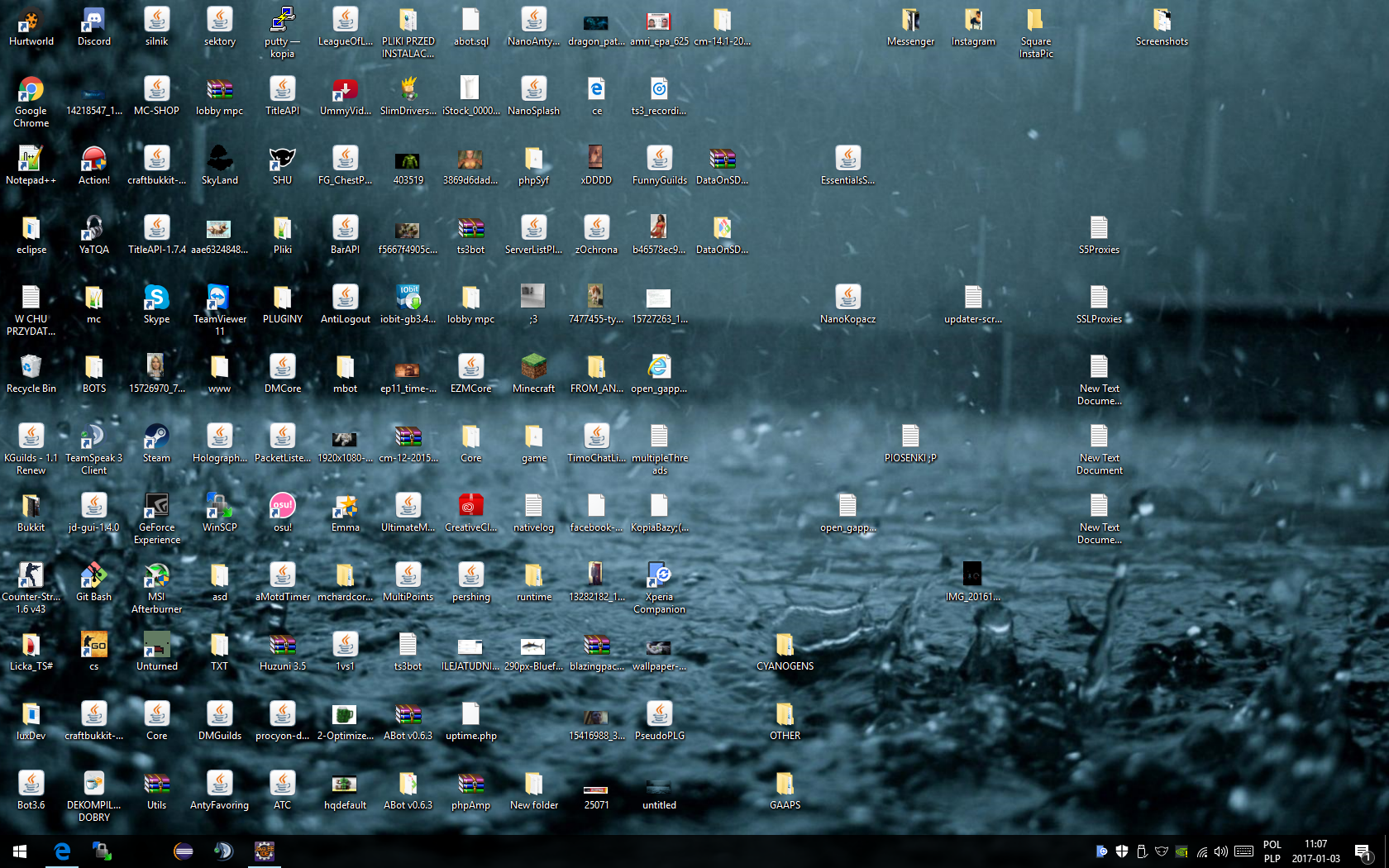
Task: Select the Recycle Bin
Action: coord(31,368)
